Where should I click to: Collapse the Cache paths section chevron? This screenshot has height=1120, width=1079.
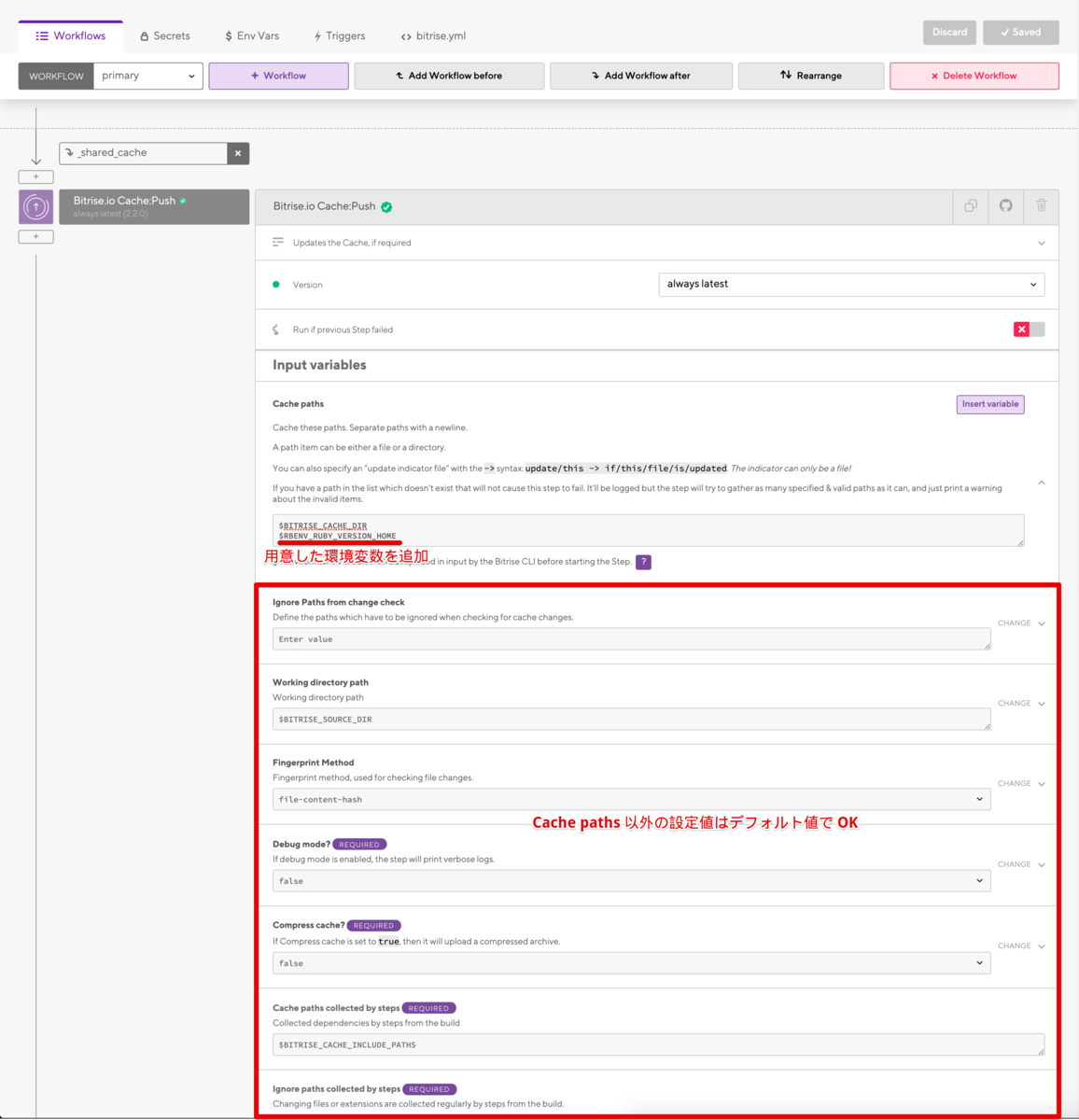coord(1042,483)
